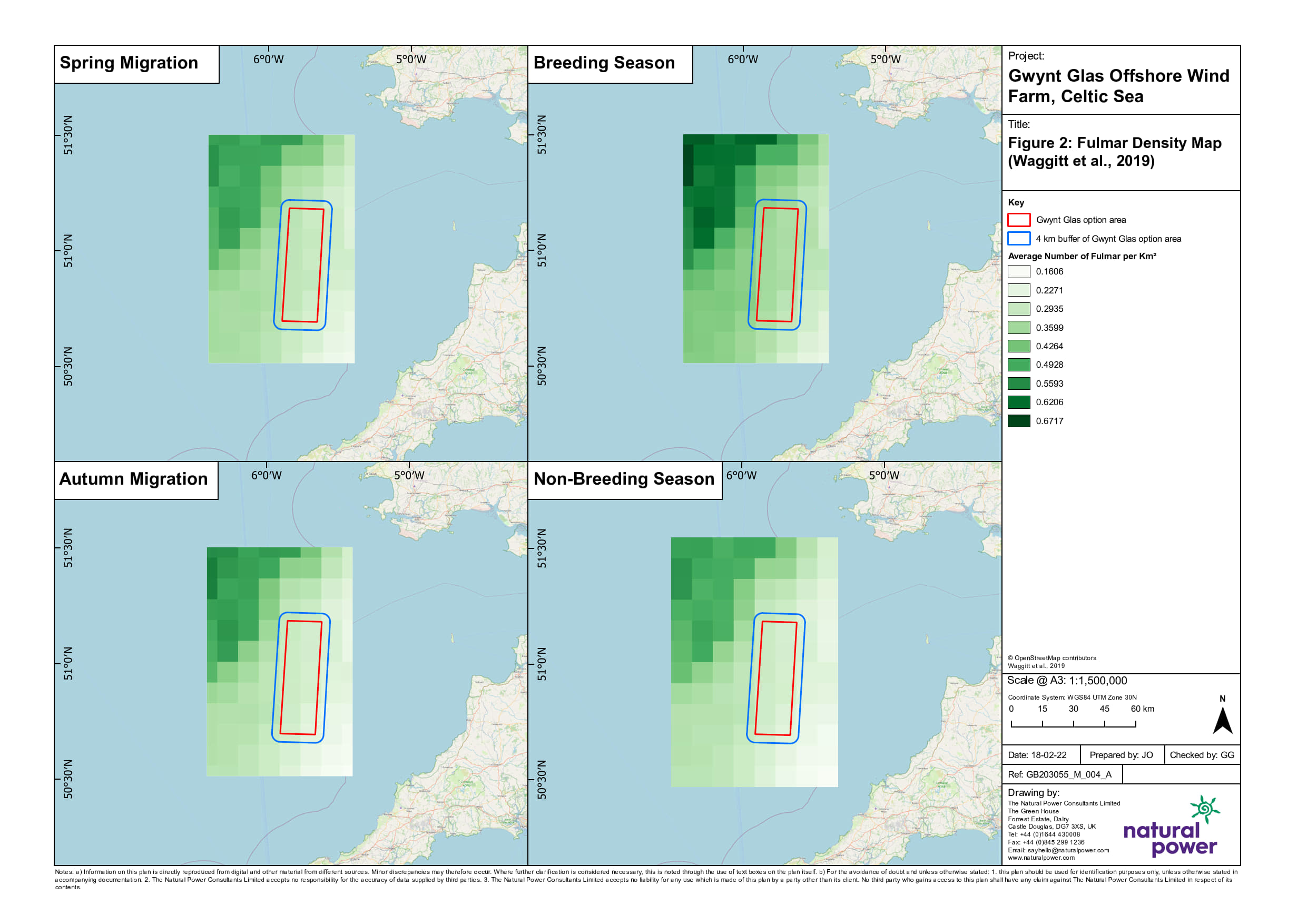Click the blue 4 km buffer symbol
The width and height of the screenshot is (1307, 924).
coord(1018,239)
